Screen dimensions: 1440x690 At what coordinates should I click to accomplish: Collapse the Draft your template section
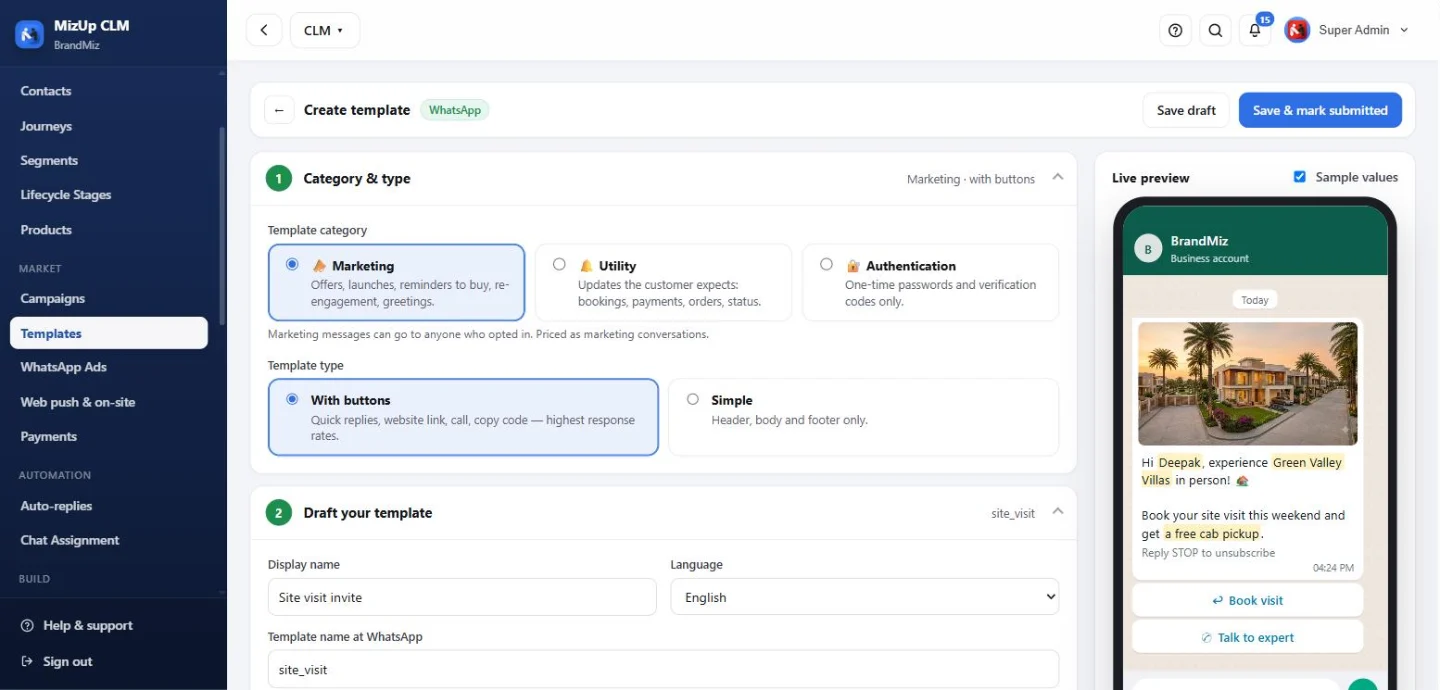click(x=1057, y=512)
